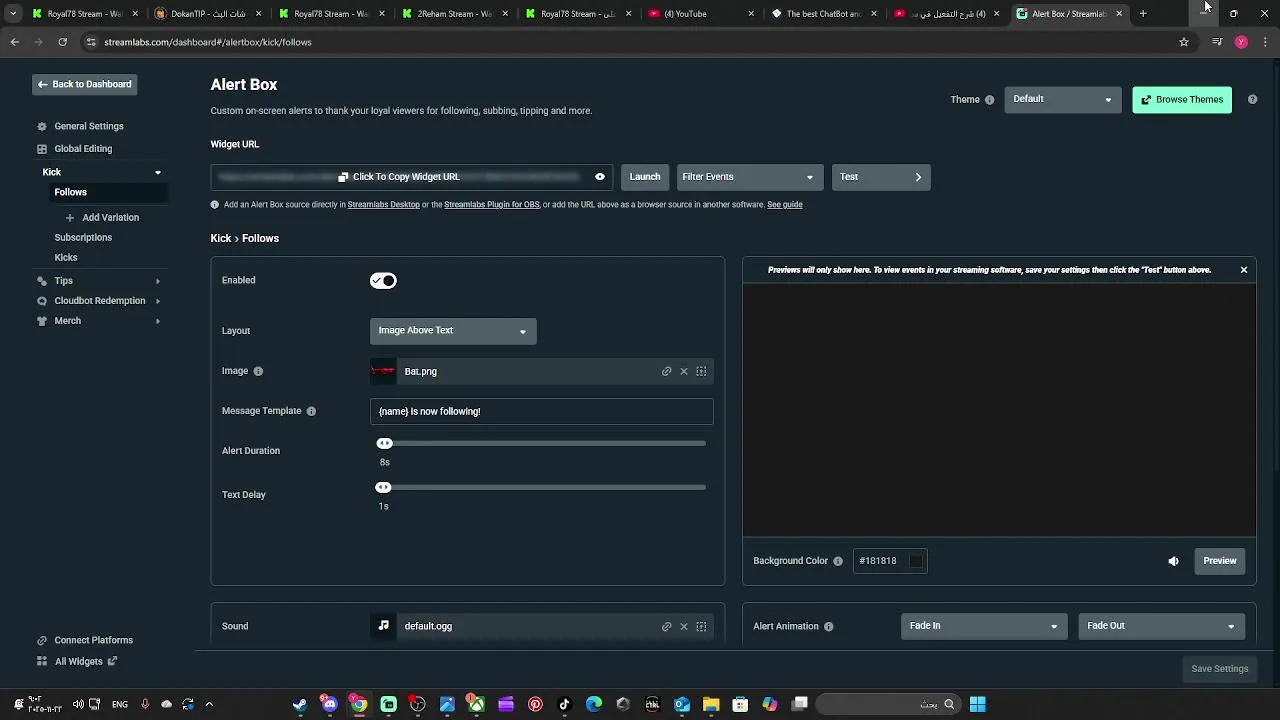Screen dimensions: 1280x720
Task: Open media gallery for Bat.png image
Action: [x=701, y=371]
